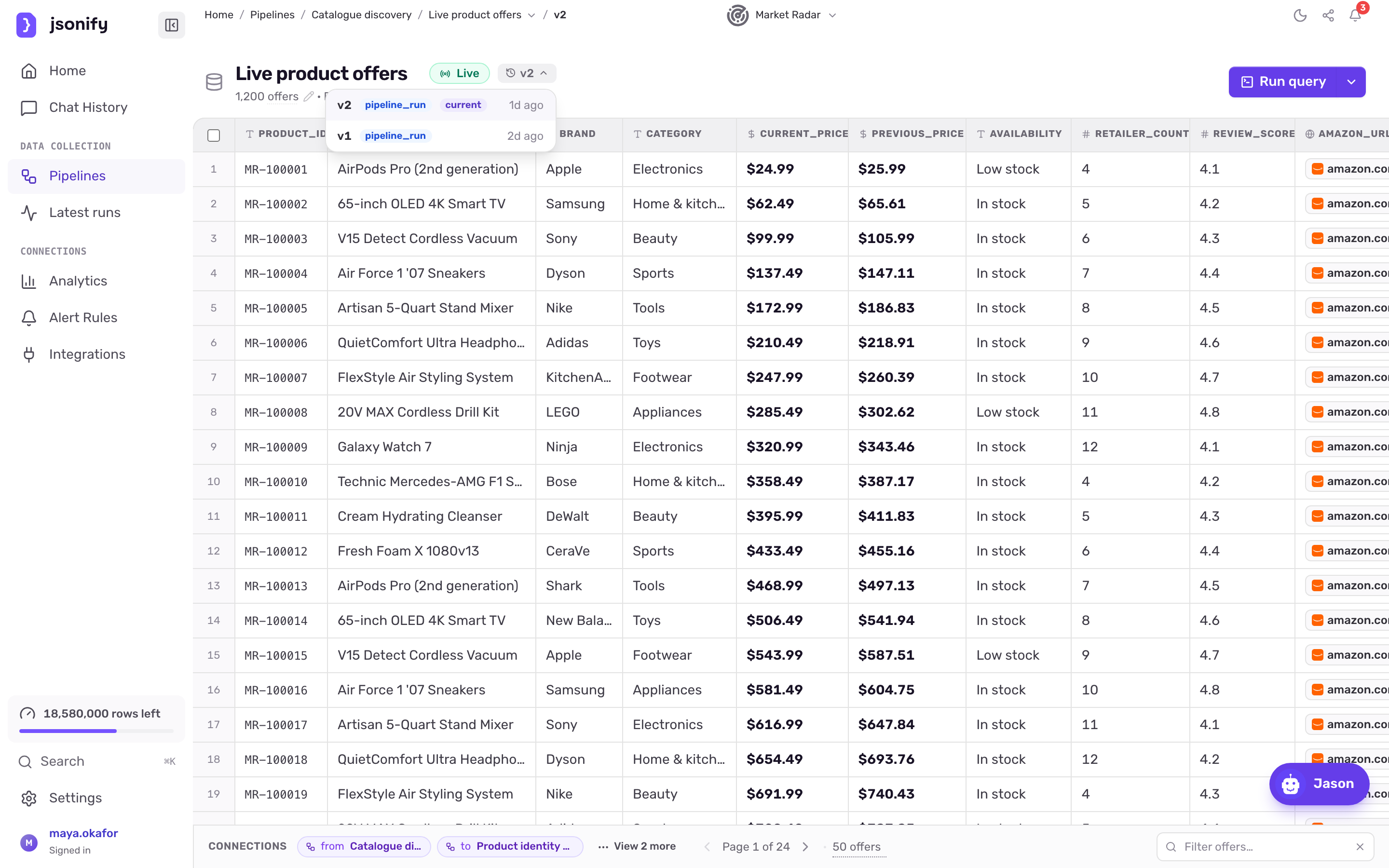Sort by RETAILER_COUNT column
The height and width of the screenshot is (868, 1389).
1130,135
